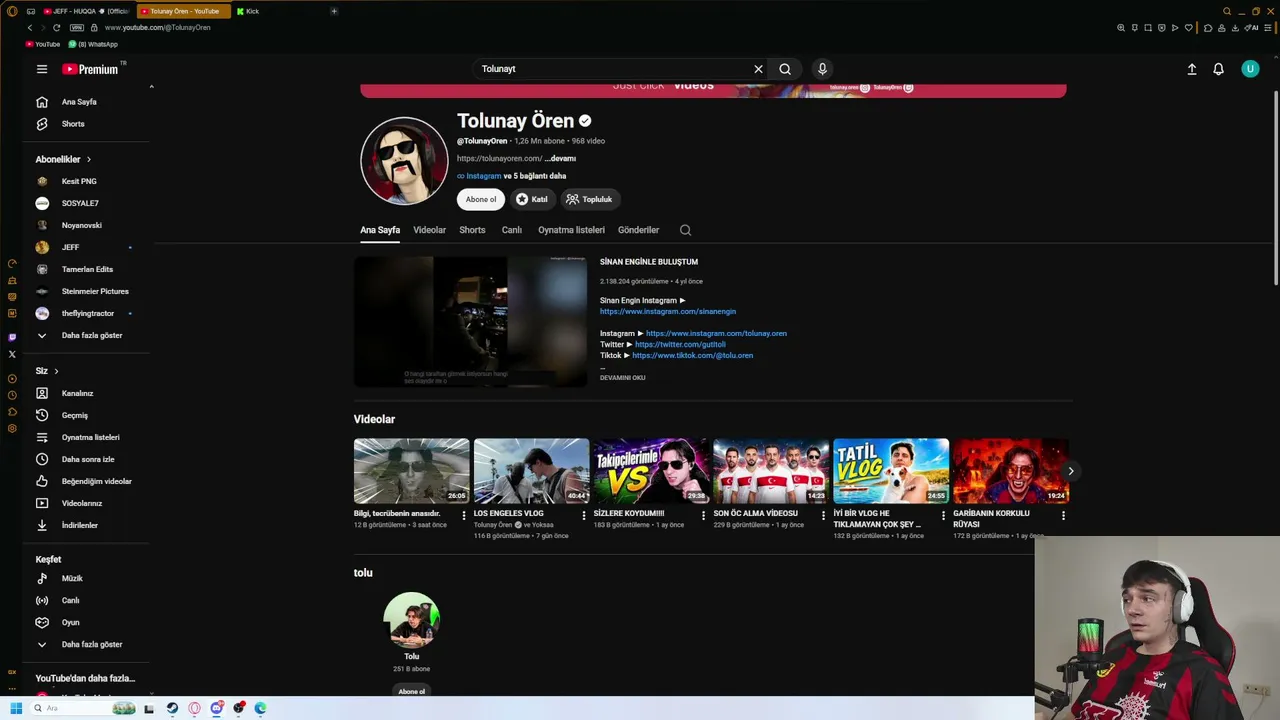
Task: Open Steam from the taskbar
Action: pyautogui.click(x=172, y=708)
